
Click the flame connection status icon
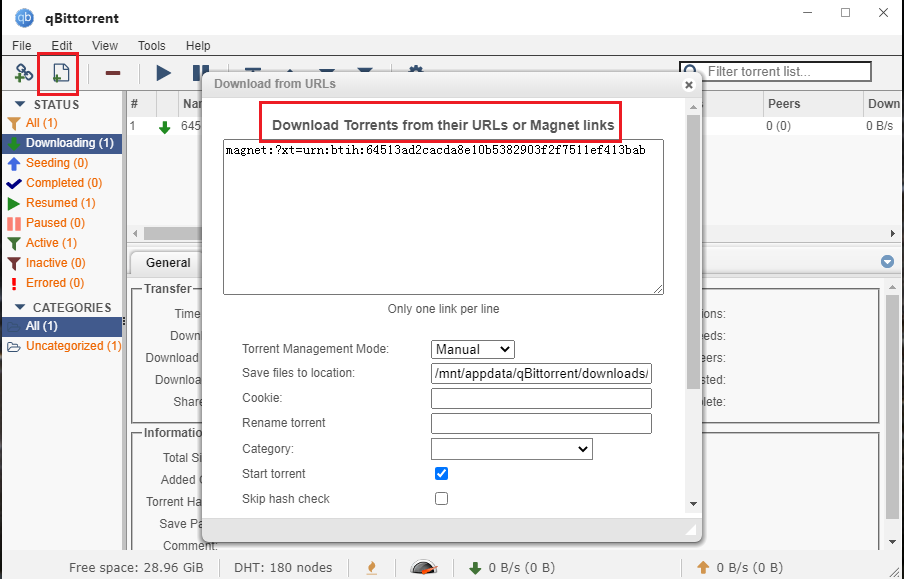(x=372, y=567)
